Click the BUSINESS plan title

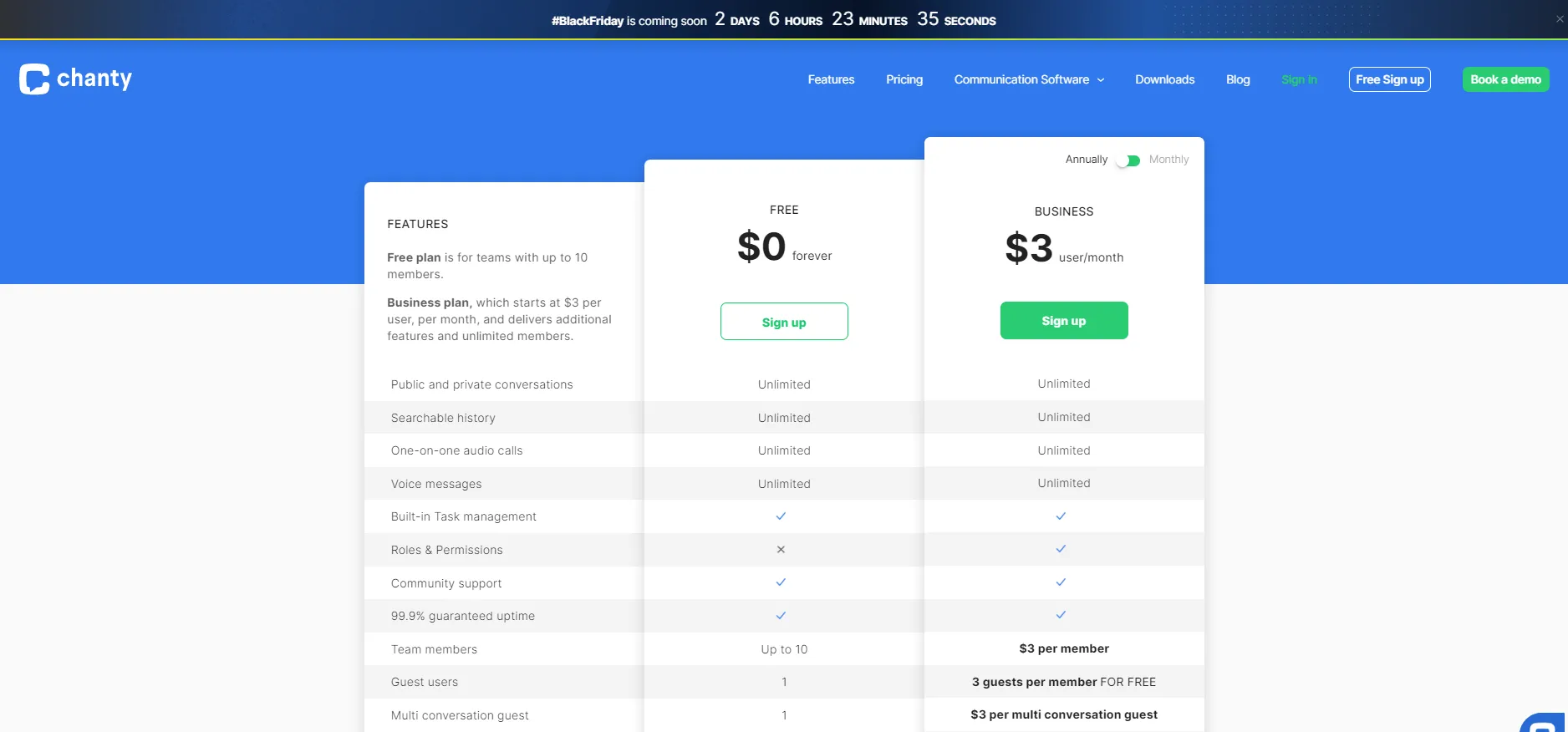click(1064, 211)
